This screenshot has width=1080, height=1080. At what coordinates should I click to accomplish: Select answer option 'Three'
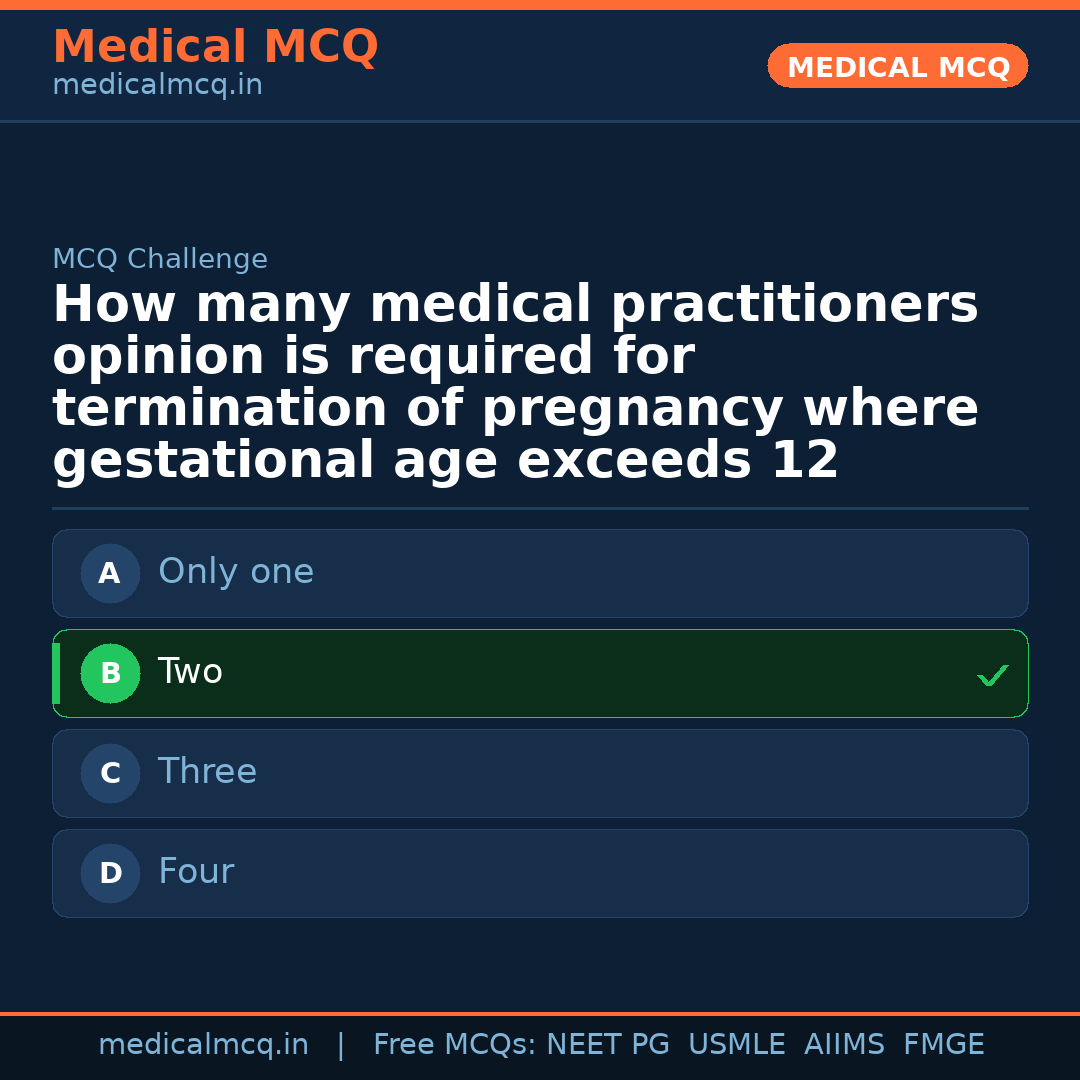pos(540,773)
